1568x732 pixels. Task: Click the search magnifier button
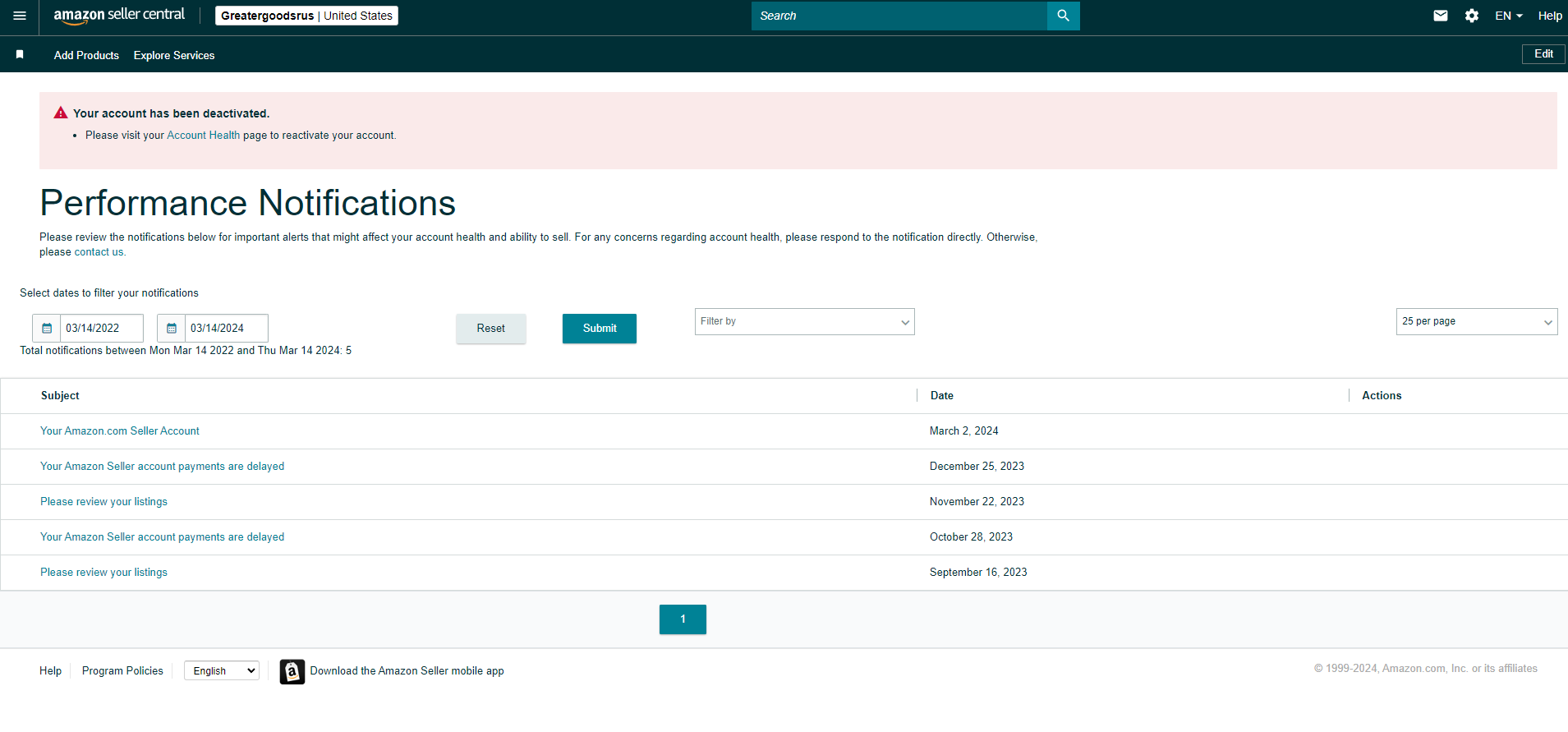[x=1063, y=16]
